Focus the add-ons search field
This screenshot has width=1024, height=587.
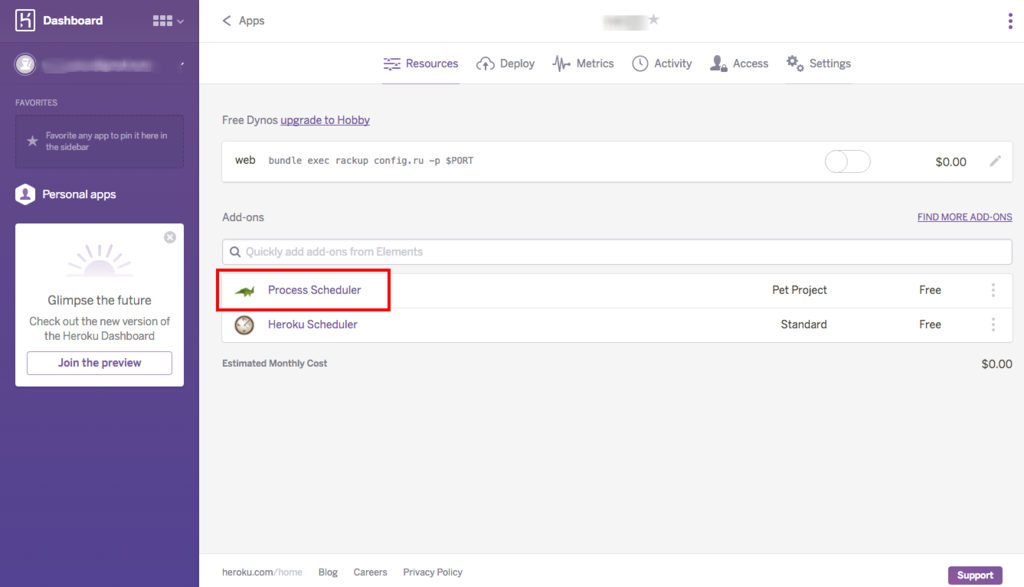pos(616,252)
